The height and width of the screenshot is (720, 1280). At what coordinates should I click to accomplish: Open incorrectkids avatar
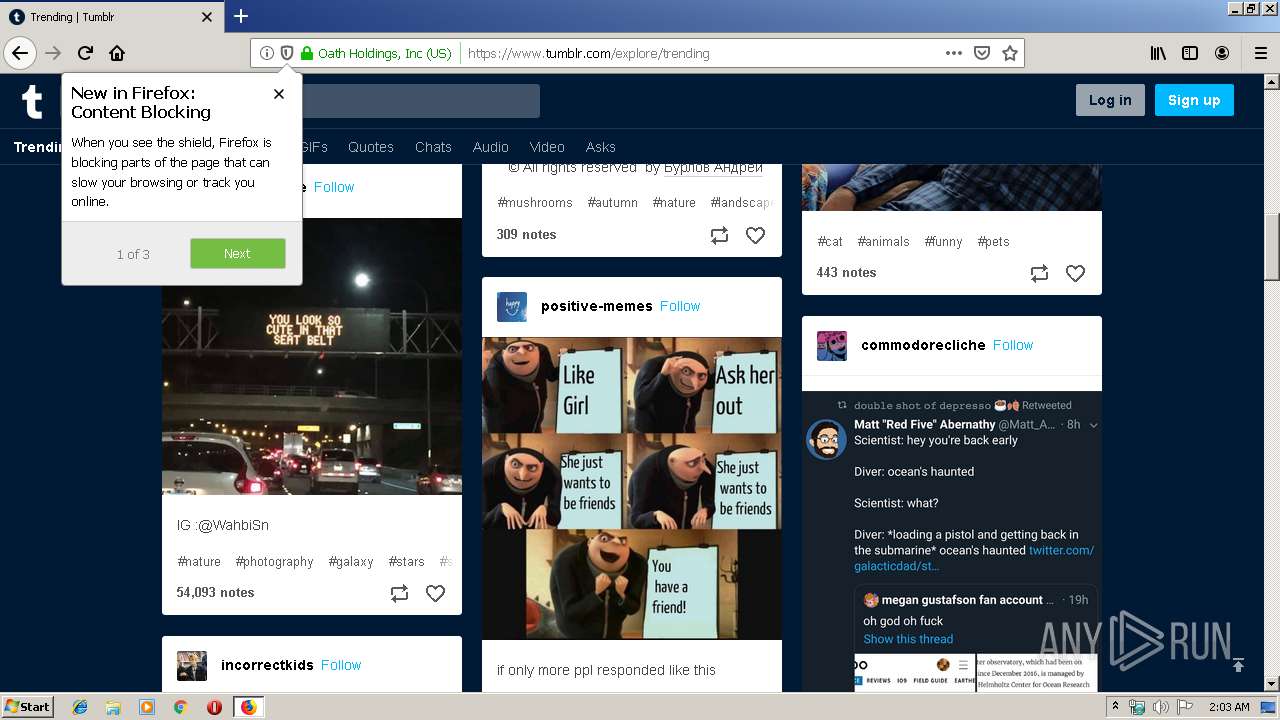pyautogui.click(x=192, y=666)
